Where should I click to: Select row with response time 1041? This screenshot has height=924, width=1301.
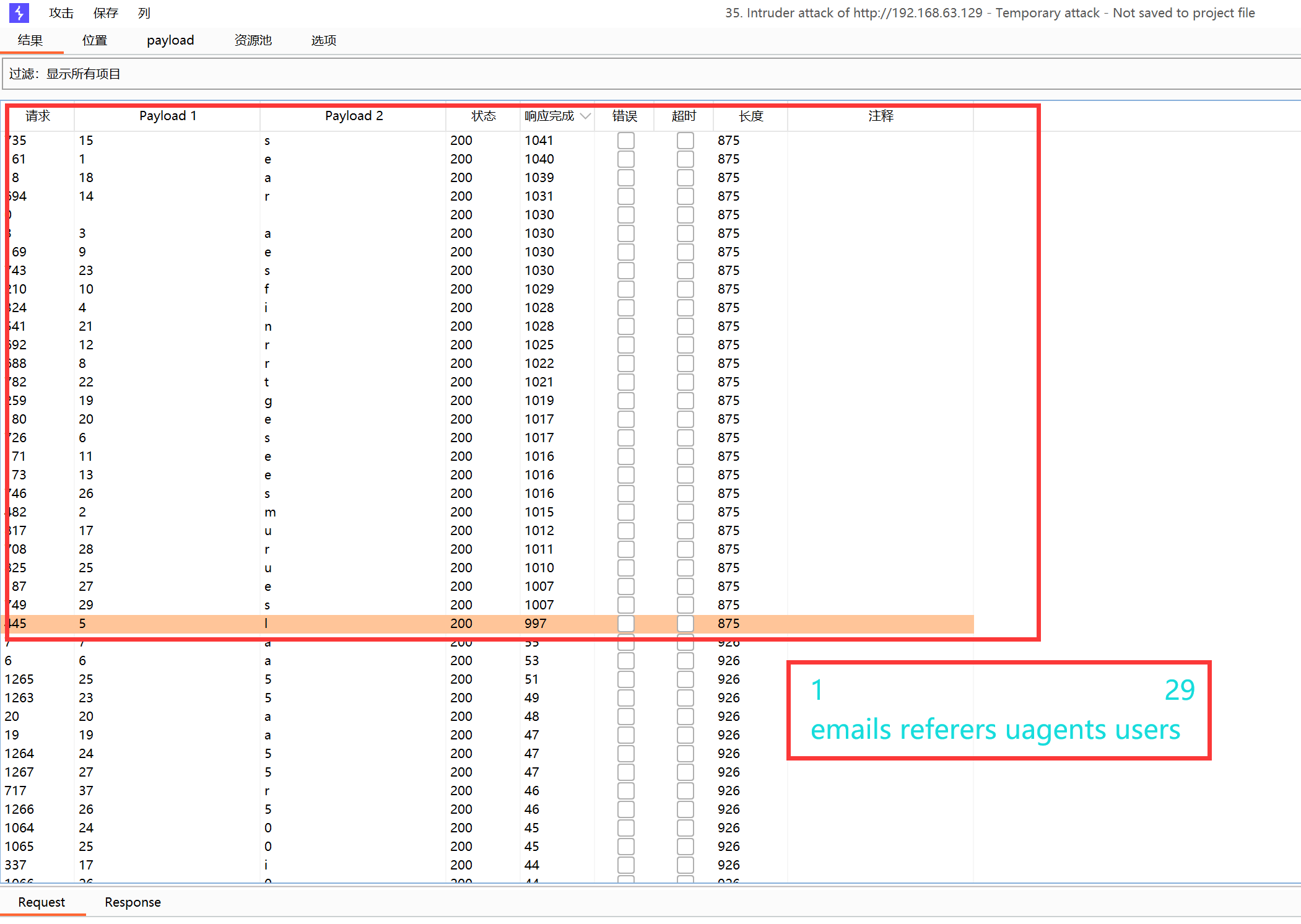tap(488, 141)
